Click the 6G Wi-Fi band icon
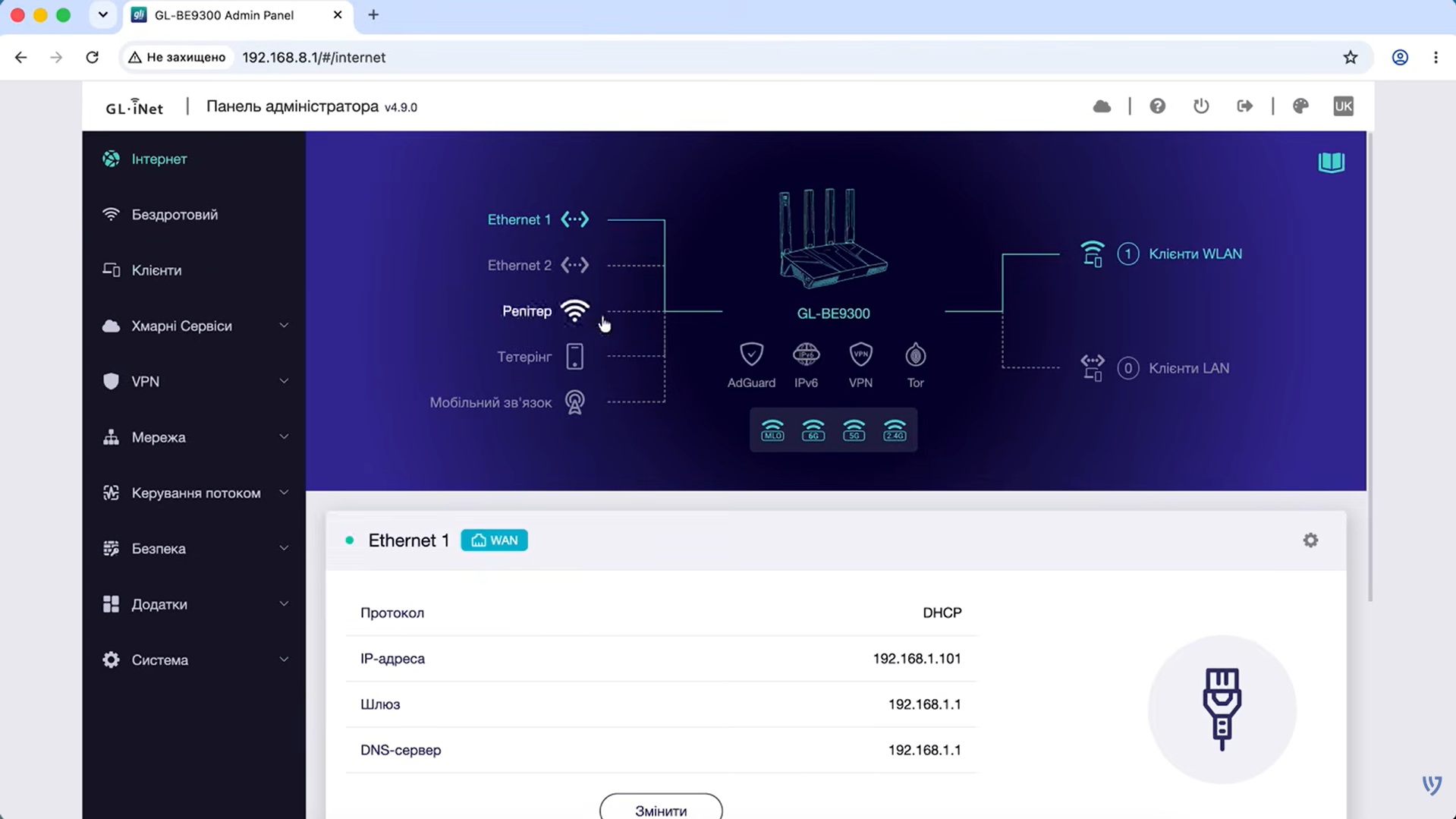Image resolution: width=1456 pixels, height=819 pixels. point(813,430)
